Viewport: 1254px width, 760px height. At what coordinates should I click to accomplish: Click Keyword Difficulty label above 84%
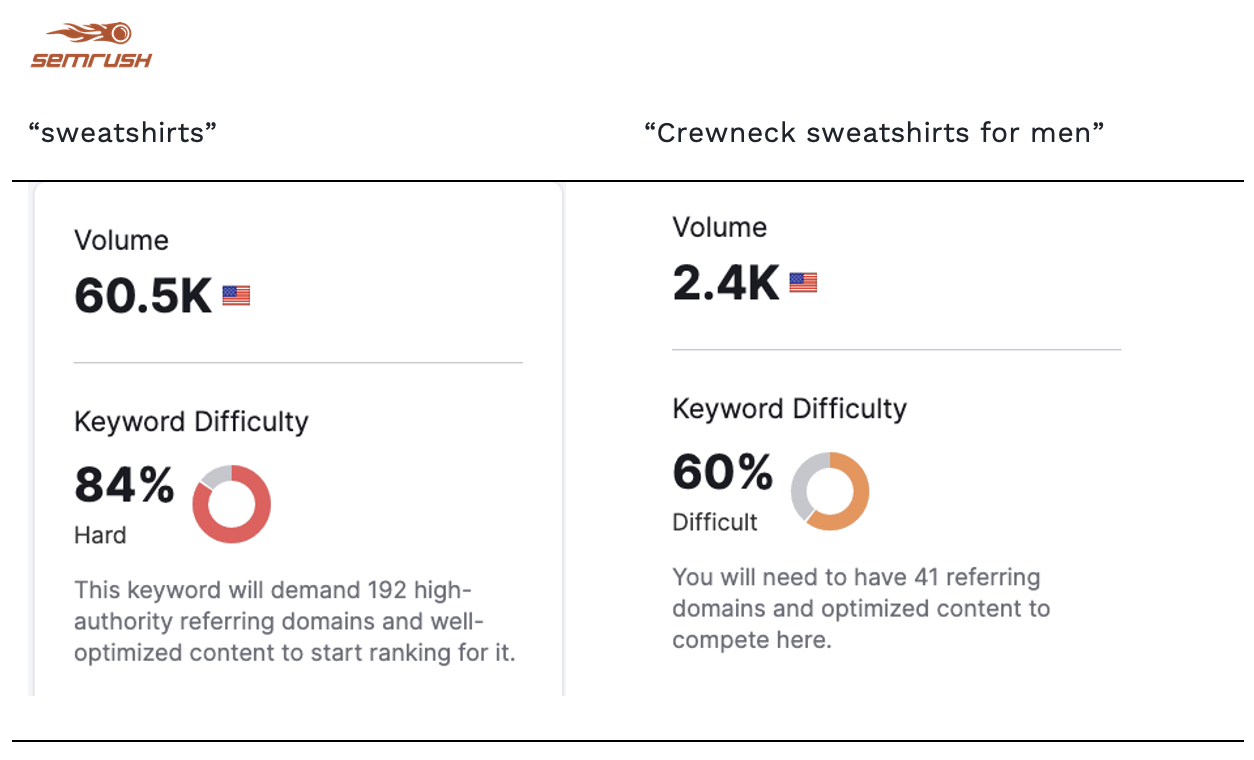191,421
